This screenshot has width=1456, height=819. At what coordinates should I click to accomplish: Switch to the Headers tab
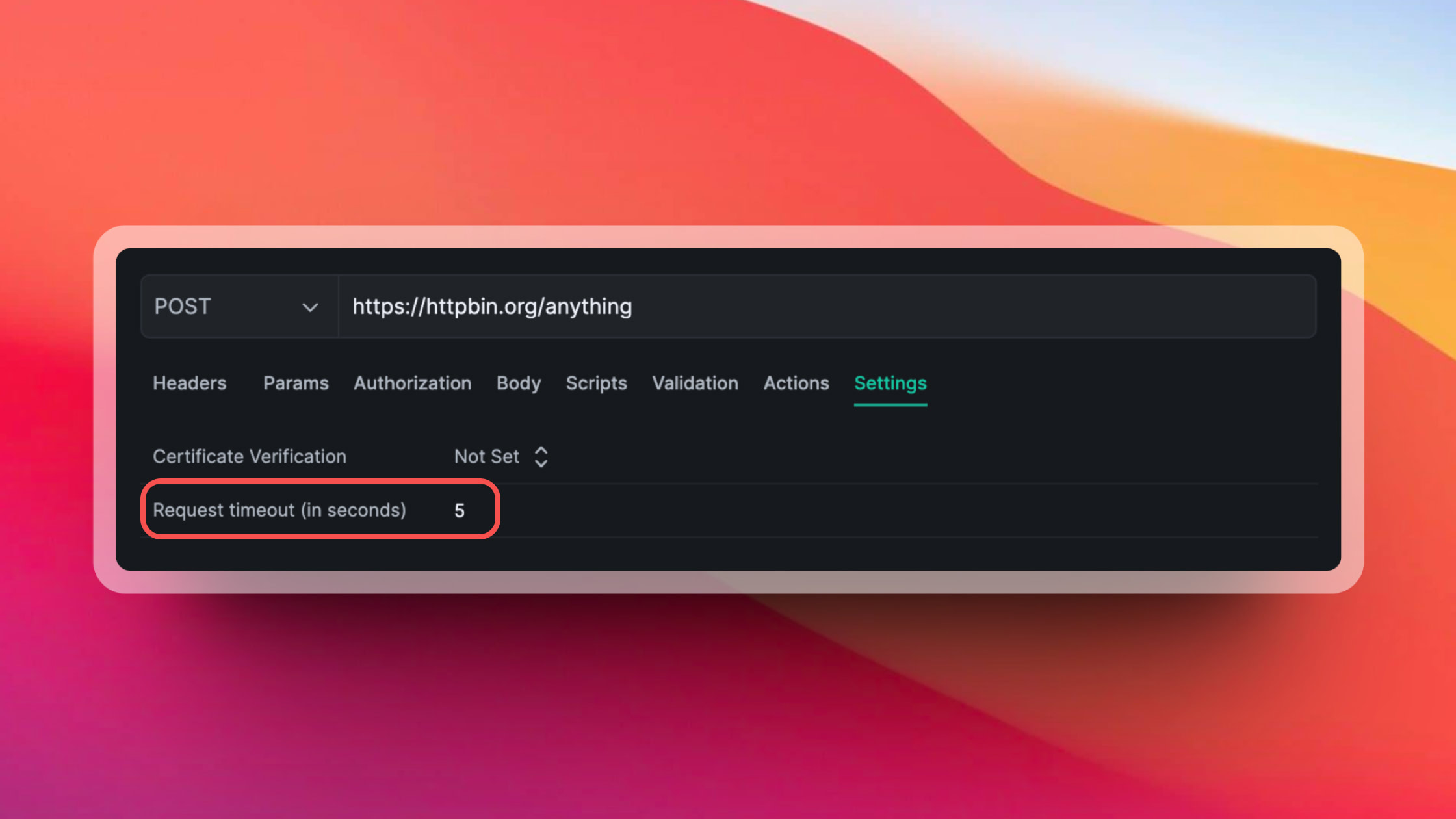coord(188,383)
